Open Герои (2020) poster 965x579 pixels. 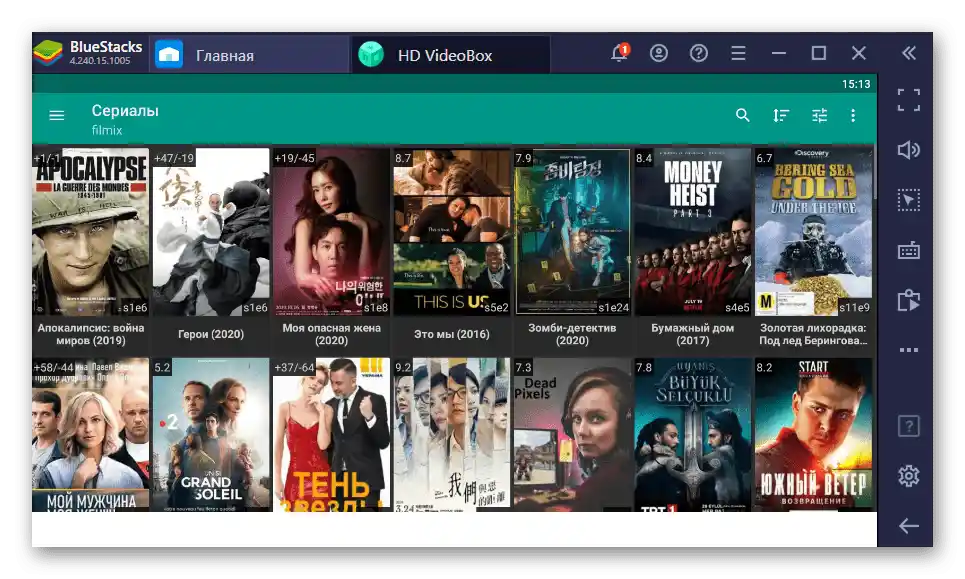pyautogui.click(x=211, y=232)
